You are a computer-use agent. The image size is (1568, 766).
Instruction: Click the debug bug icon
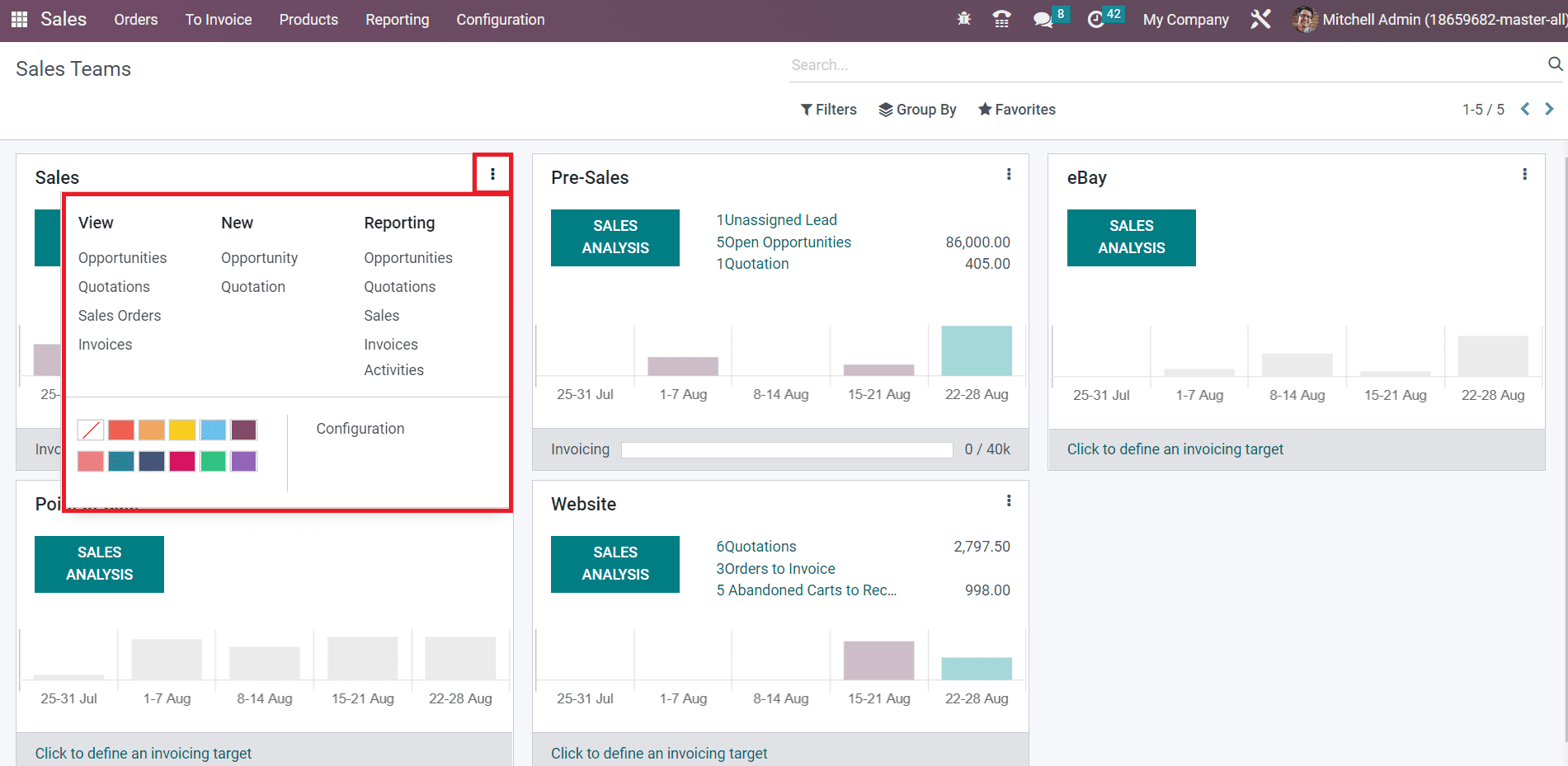click(x=963, y=19)
